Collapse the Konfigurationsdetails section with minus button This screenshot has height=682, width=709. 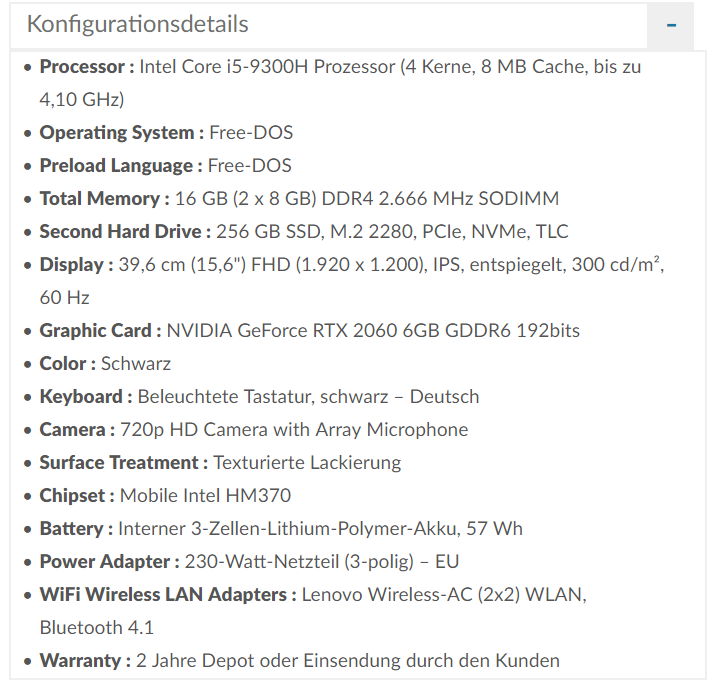(671, 26)
